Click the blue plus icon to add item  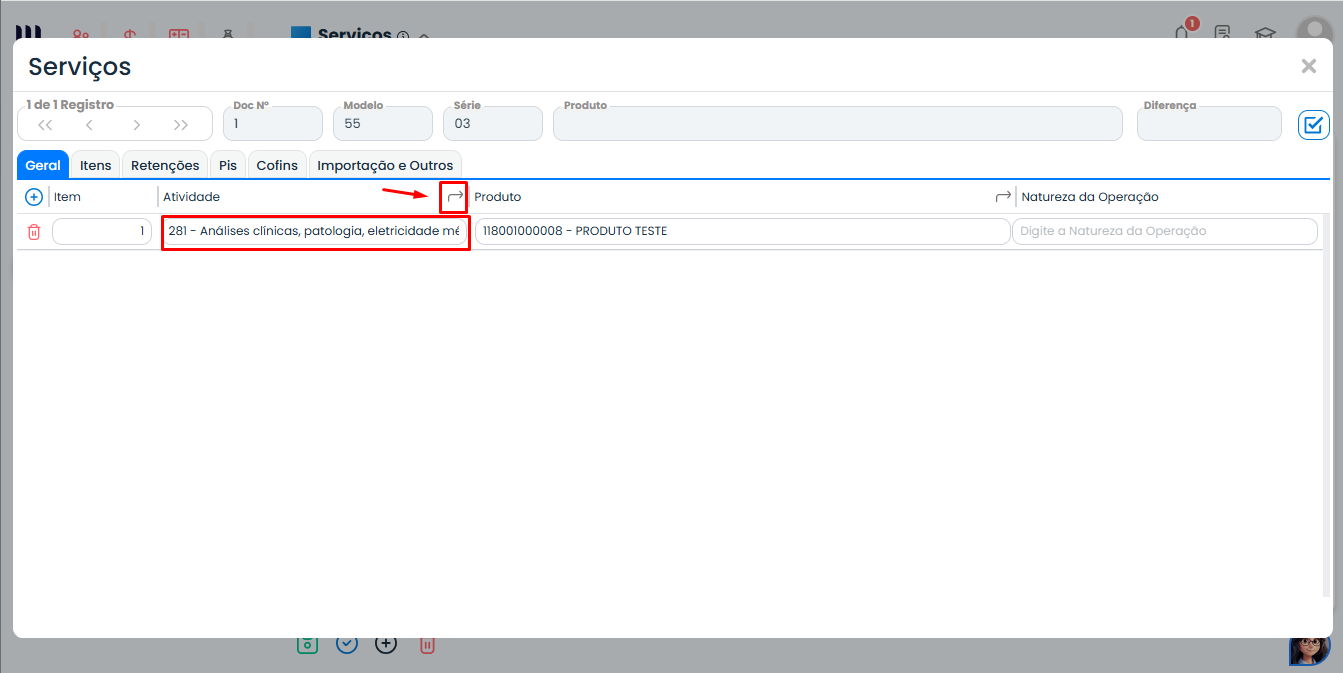coord(33,197)
